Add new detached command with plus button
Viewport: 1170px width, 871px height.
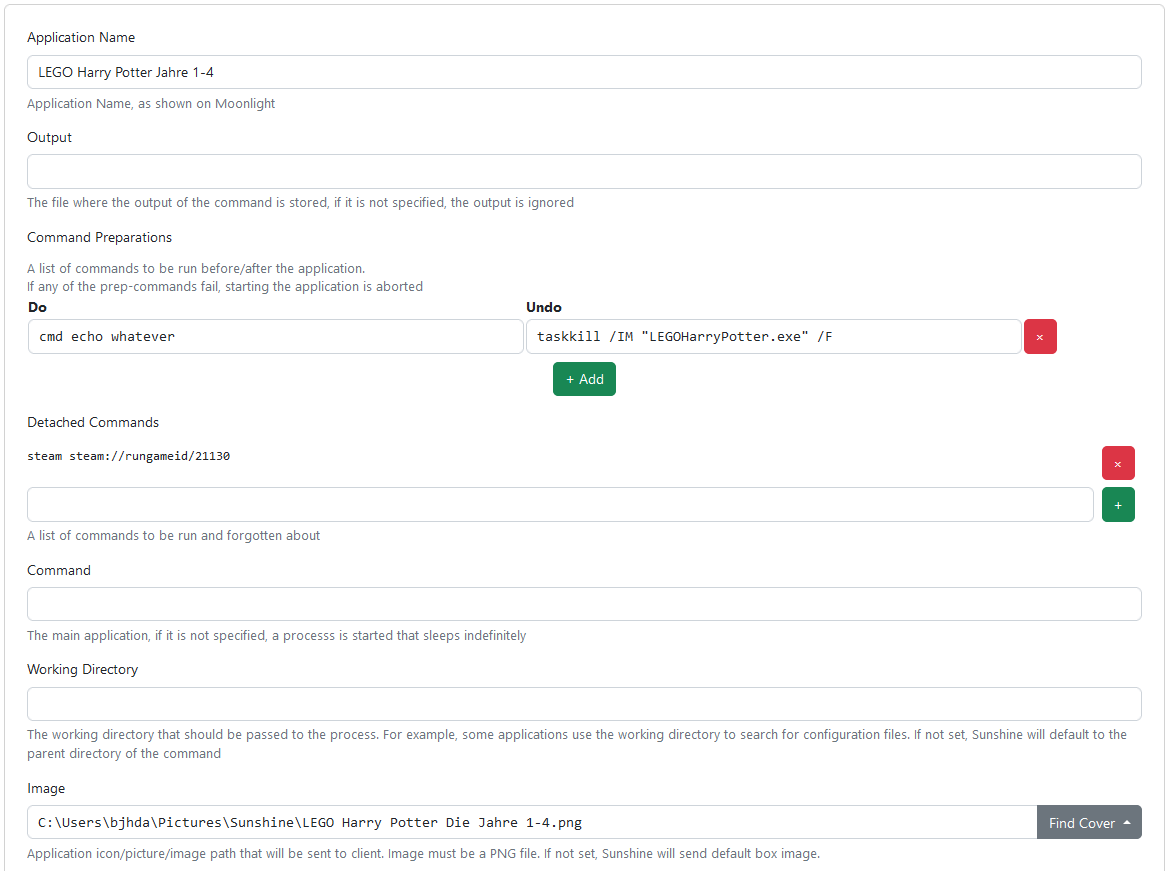point(1118,505)
